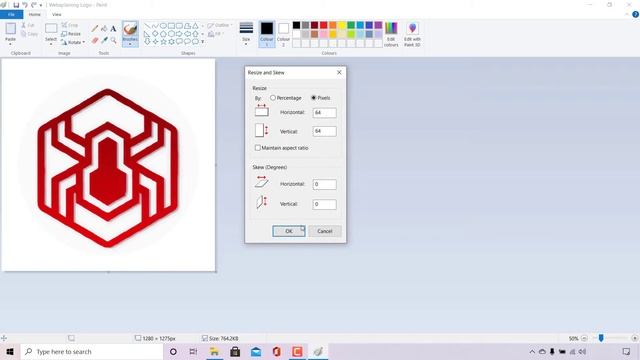Open Mail app from taskbar
Screen dimensions: 640x360
click(256, 351)
